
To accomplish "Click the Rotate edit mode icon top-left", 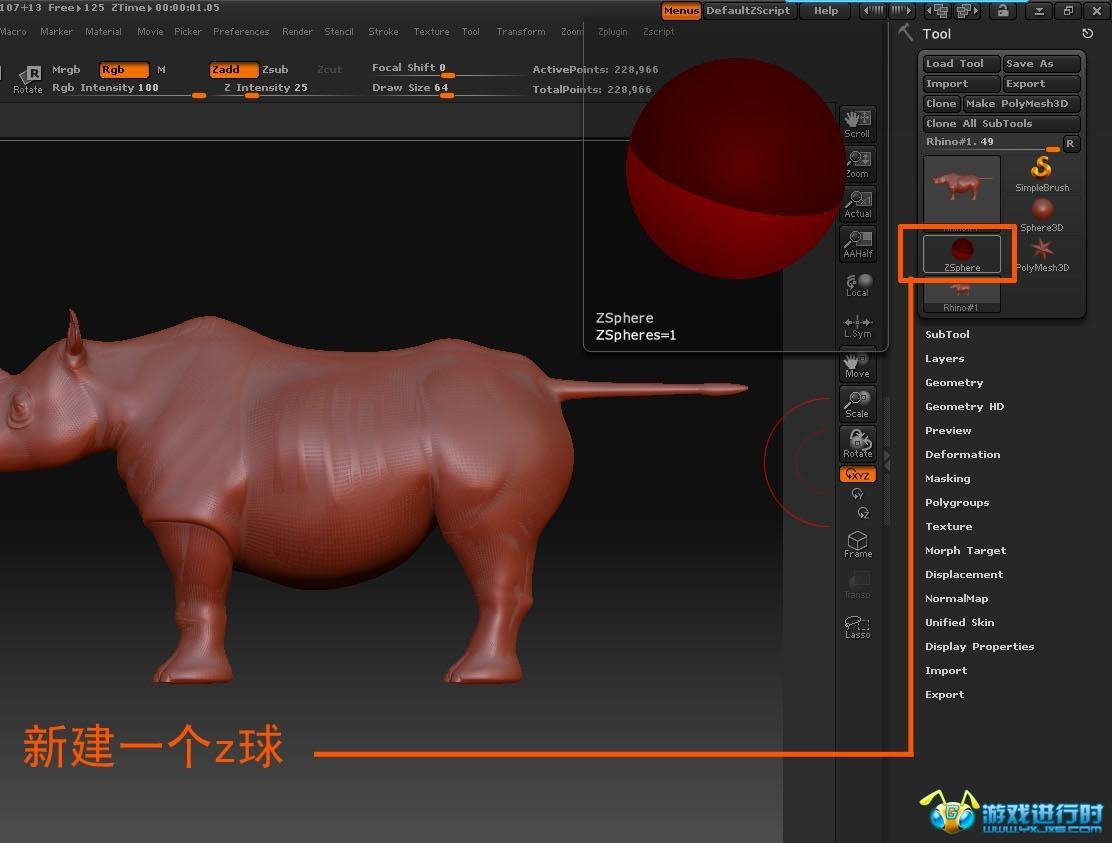I will coord(28,79).
